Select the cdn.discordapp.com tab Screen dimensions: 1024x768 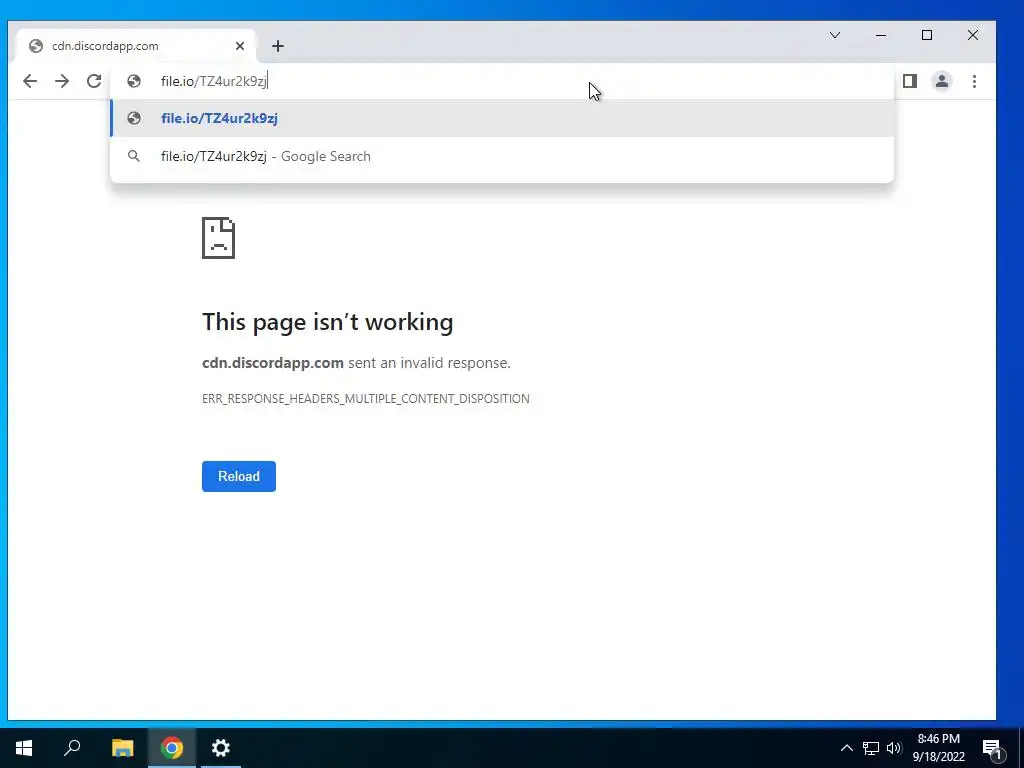(136, 46)
